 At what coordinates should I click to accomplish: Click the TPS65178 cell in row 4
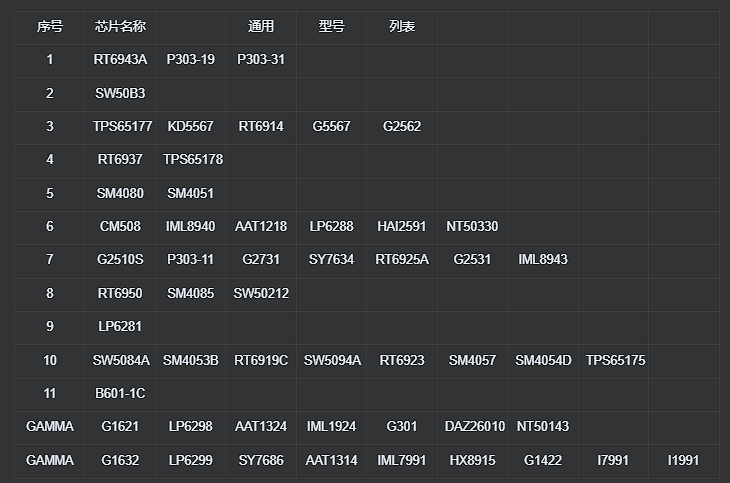[x=192, y=160]
